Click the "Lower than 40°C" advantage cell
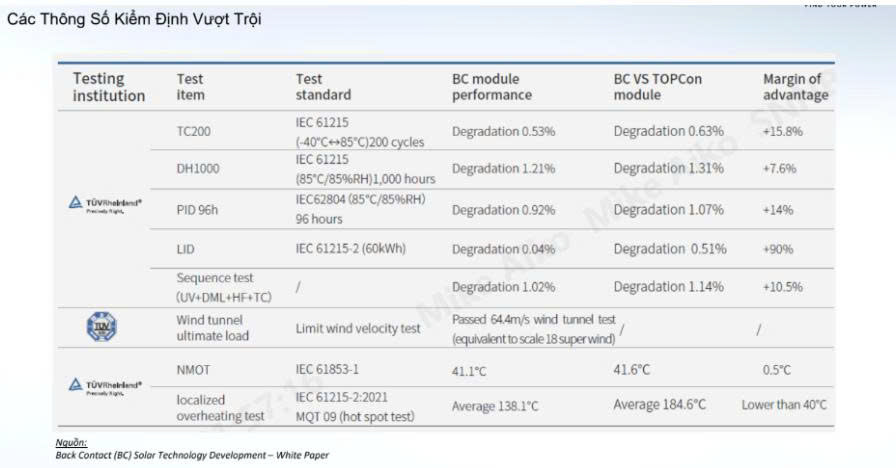The width and height of the screenshot is (896, 468). (x=784, y=405)
